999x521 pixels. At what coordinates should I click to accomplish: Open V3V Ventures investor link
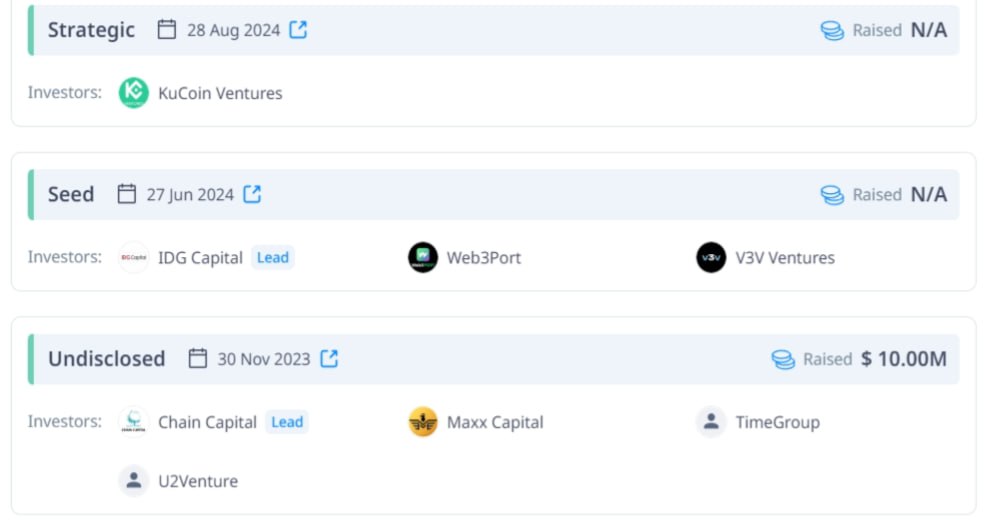coord(785,257)
